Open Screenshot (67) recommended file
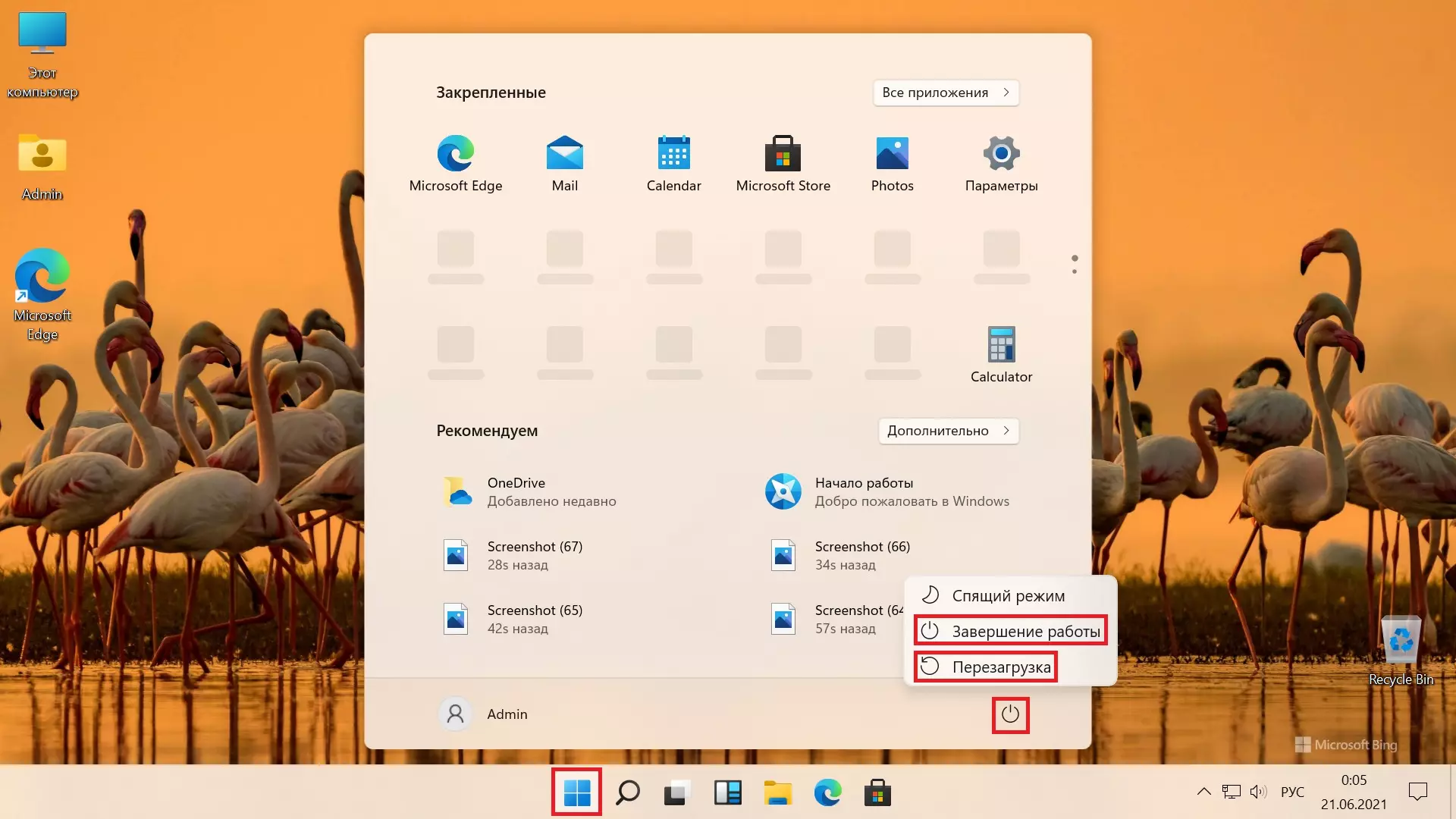The width and height of the screenshot is (1456, 819). coord(534,555)
